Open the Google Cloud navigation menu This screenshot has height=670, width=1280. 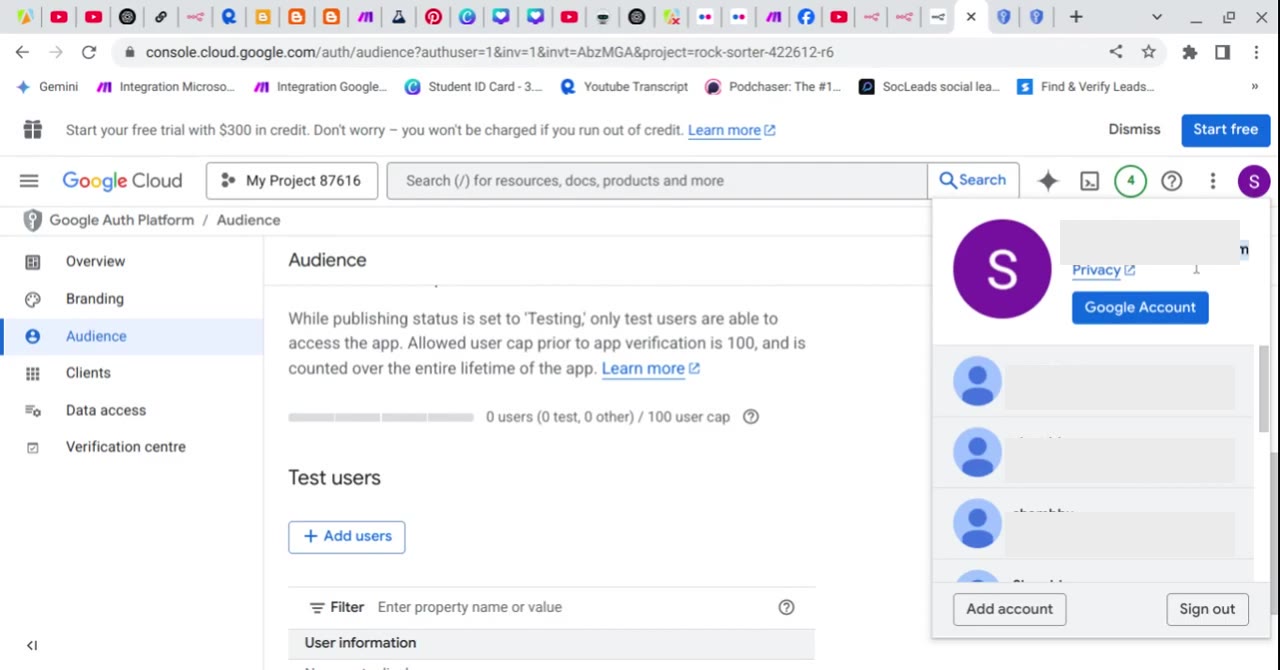[x=29, y=181]
